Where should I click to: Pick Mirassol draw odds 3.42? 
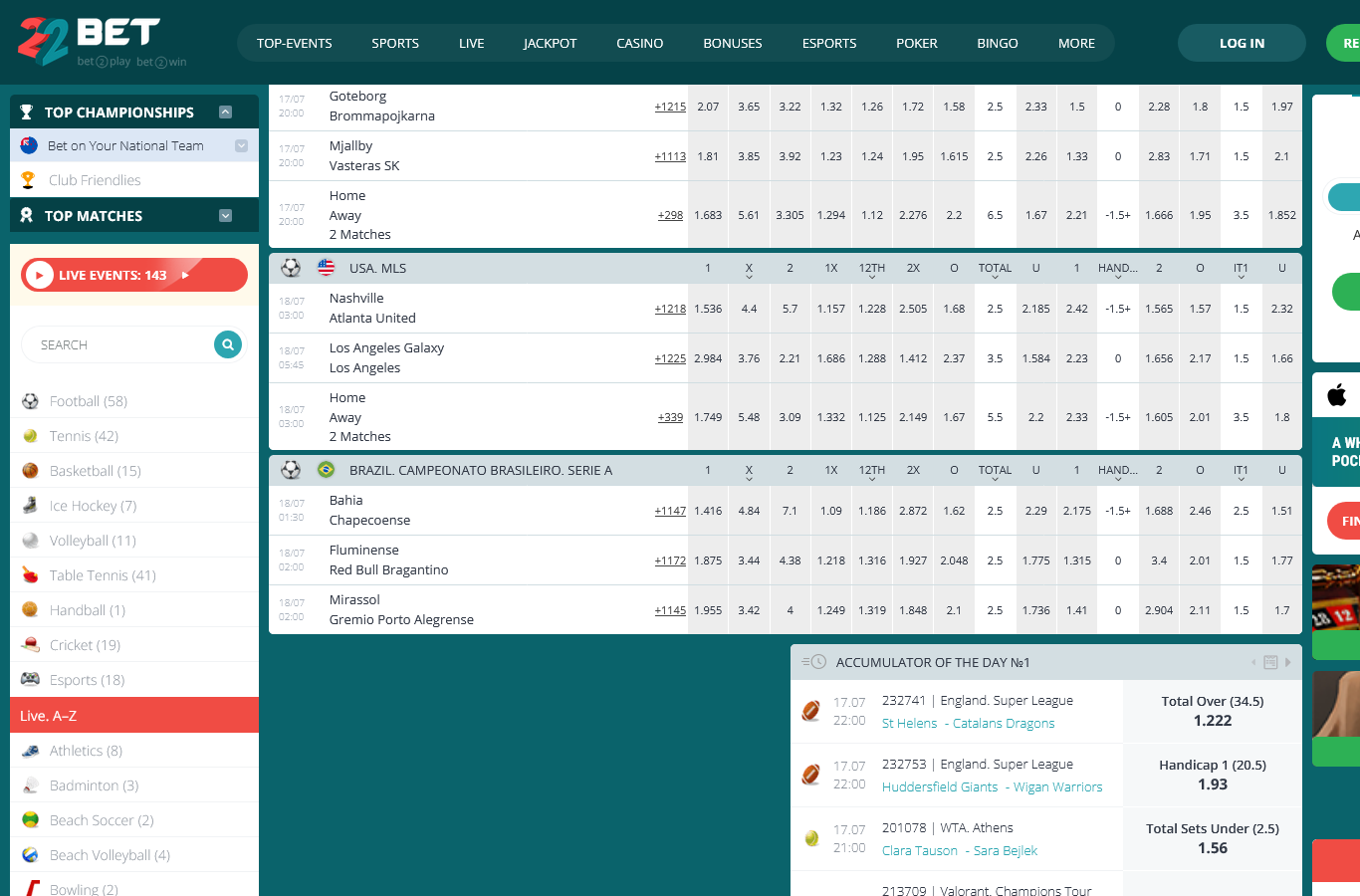pos(749,610)
